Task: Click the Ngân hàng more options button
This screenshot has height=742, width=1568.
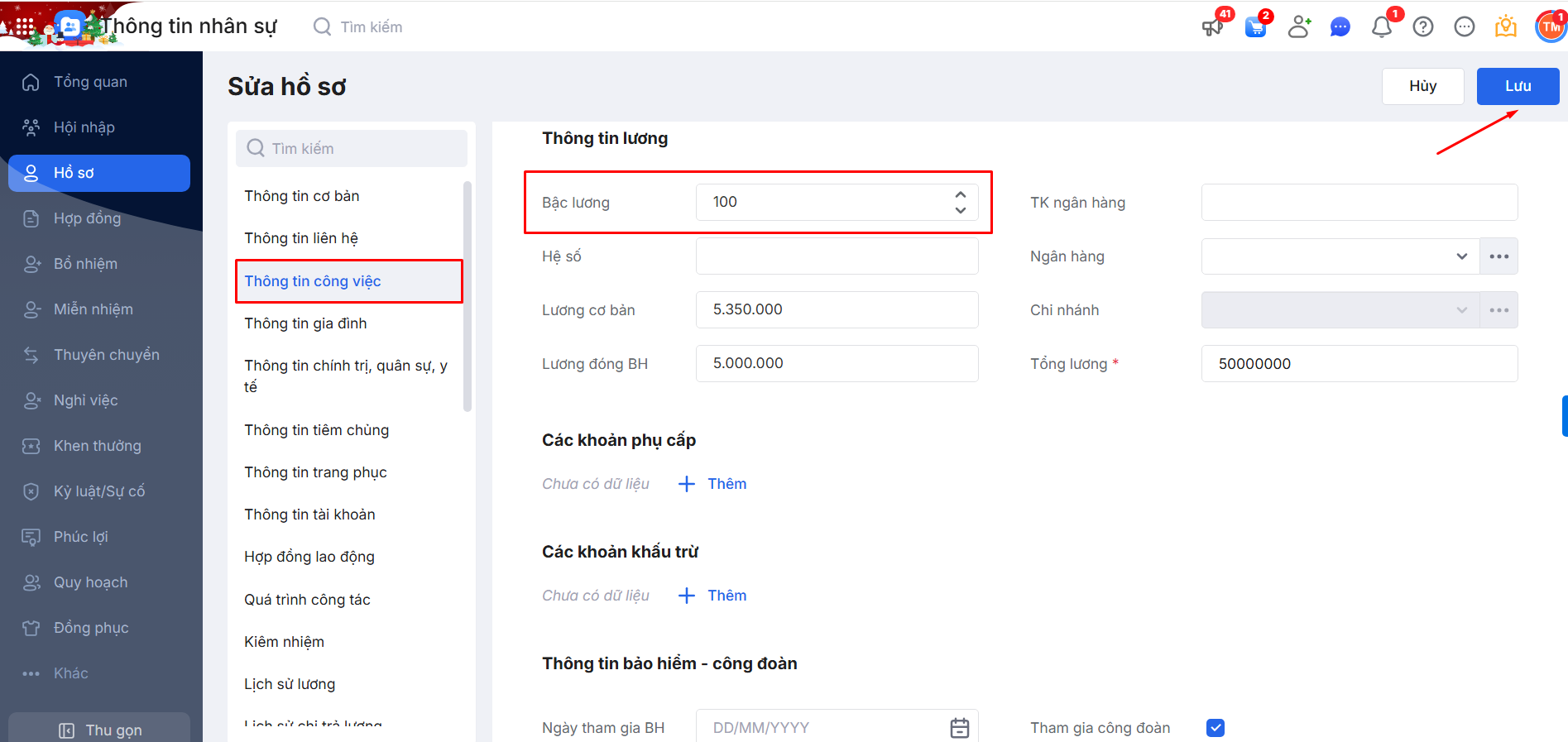Action: tap(1498, 256)
